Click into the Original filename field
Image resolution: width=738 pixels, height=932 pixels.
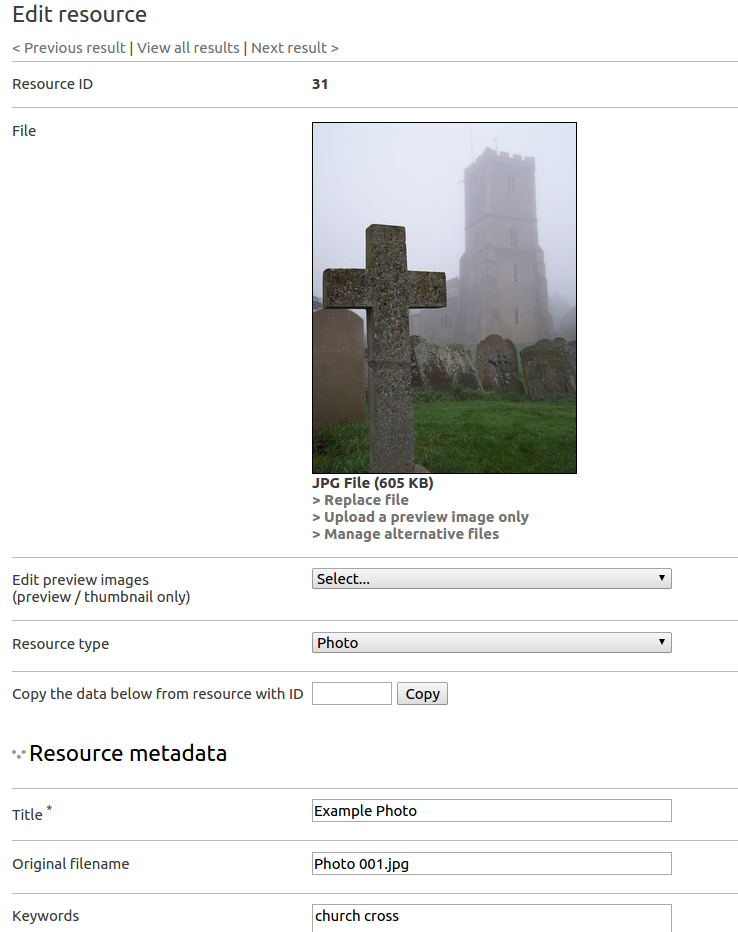[x=491, y=864]
